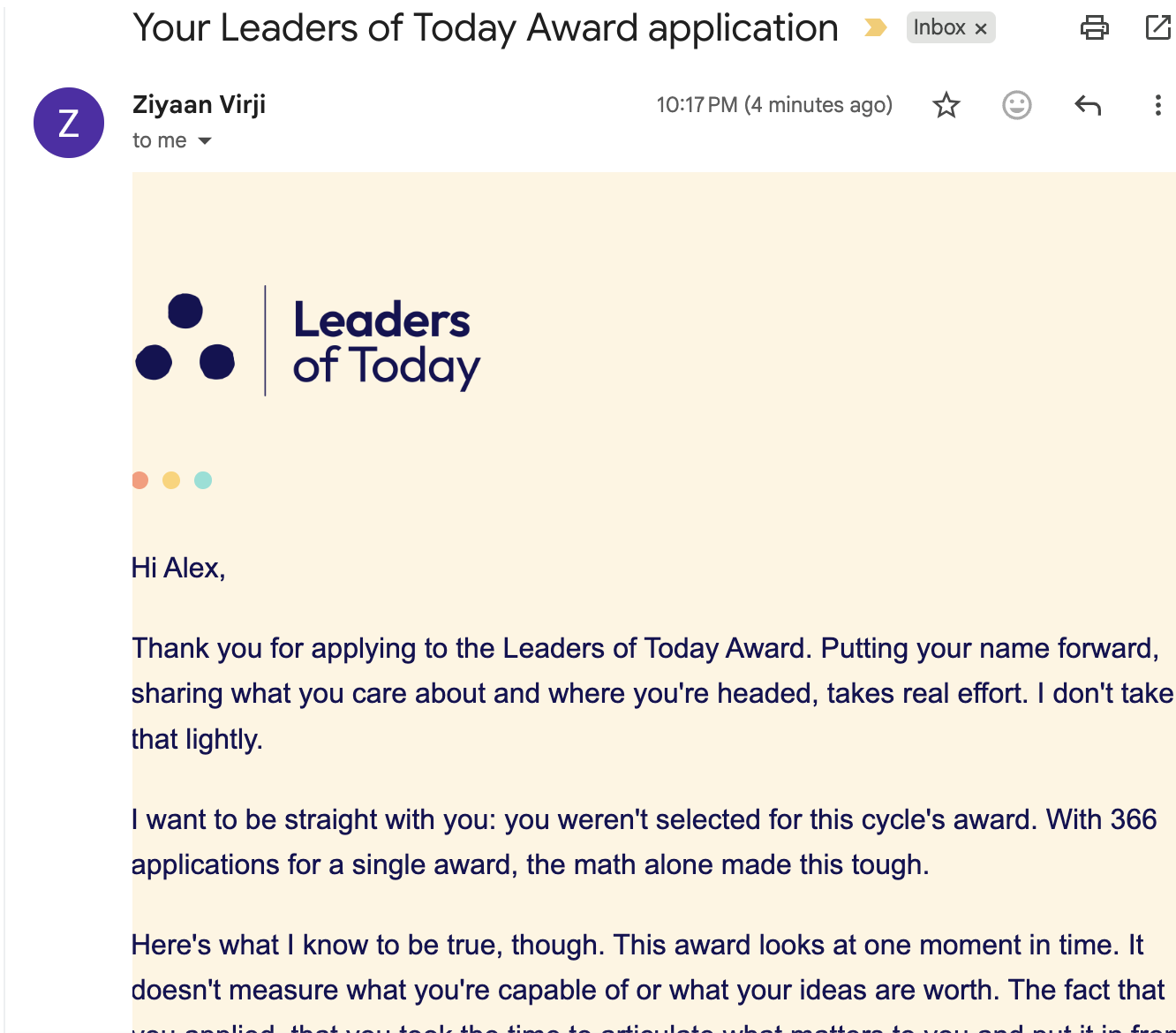Open email in new window
Viewport: 1176px width, 1033px height.
(1157, 28)
